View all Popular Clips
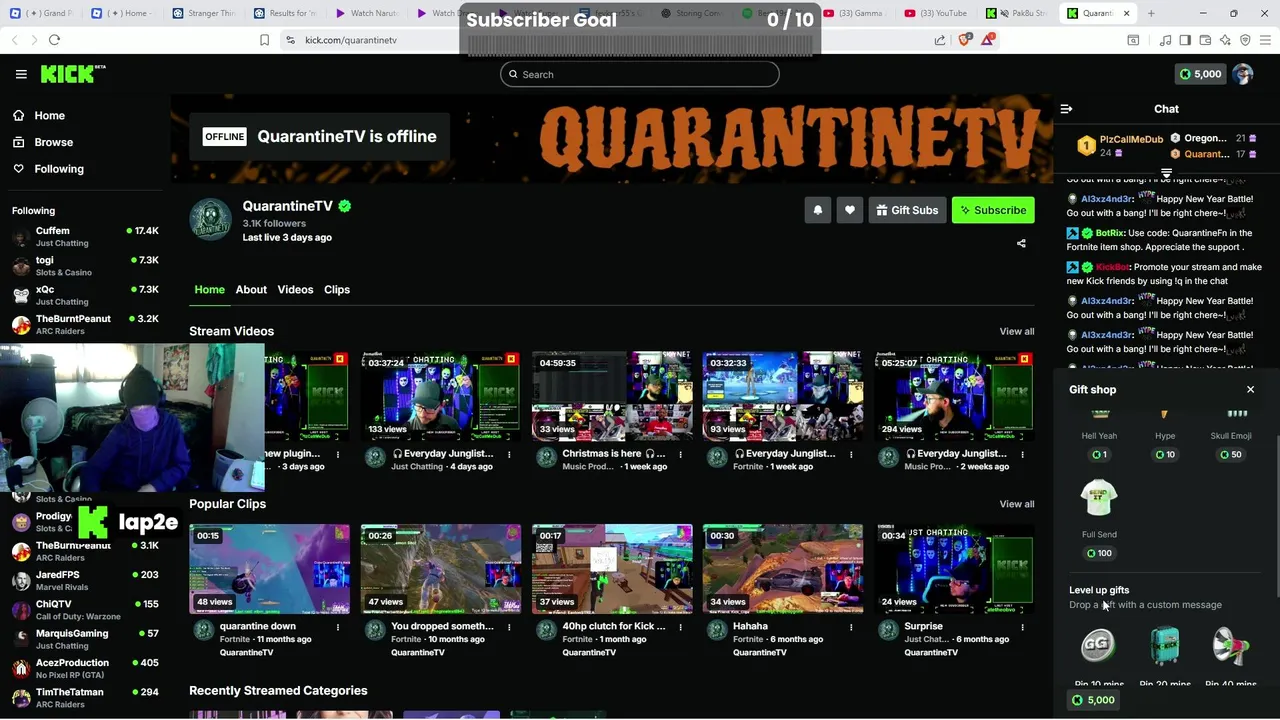The image size is (1280, 720). pos(1017,504)
